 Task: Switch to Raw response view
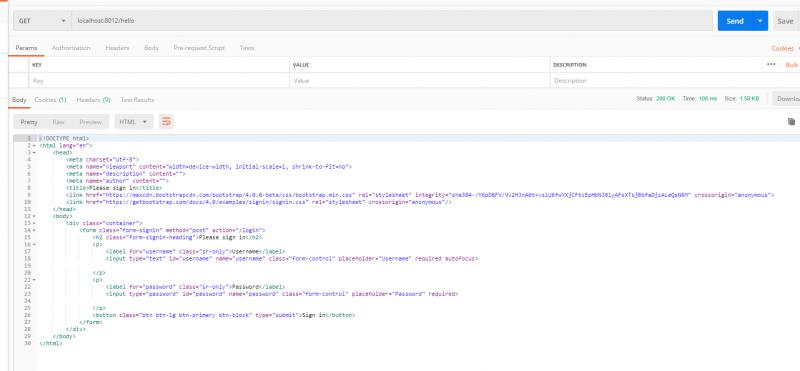pyautogui.click(x=58, y=122)
